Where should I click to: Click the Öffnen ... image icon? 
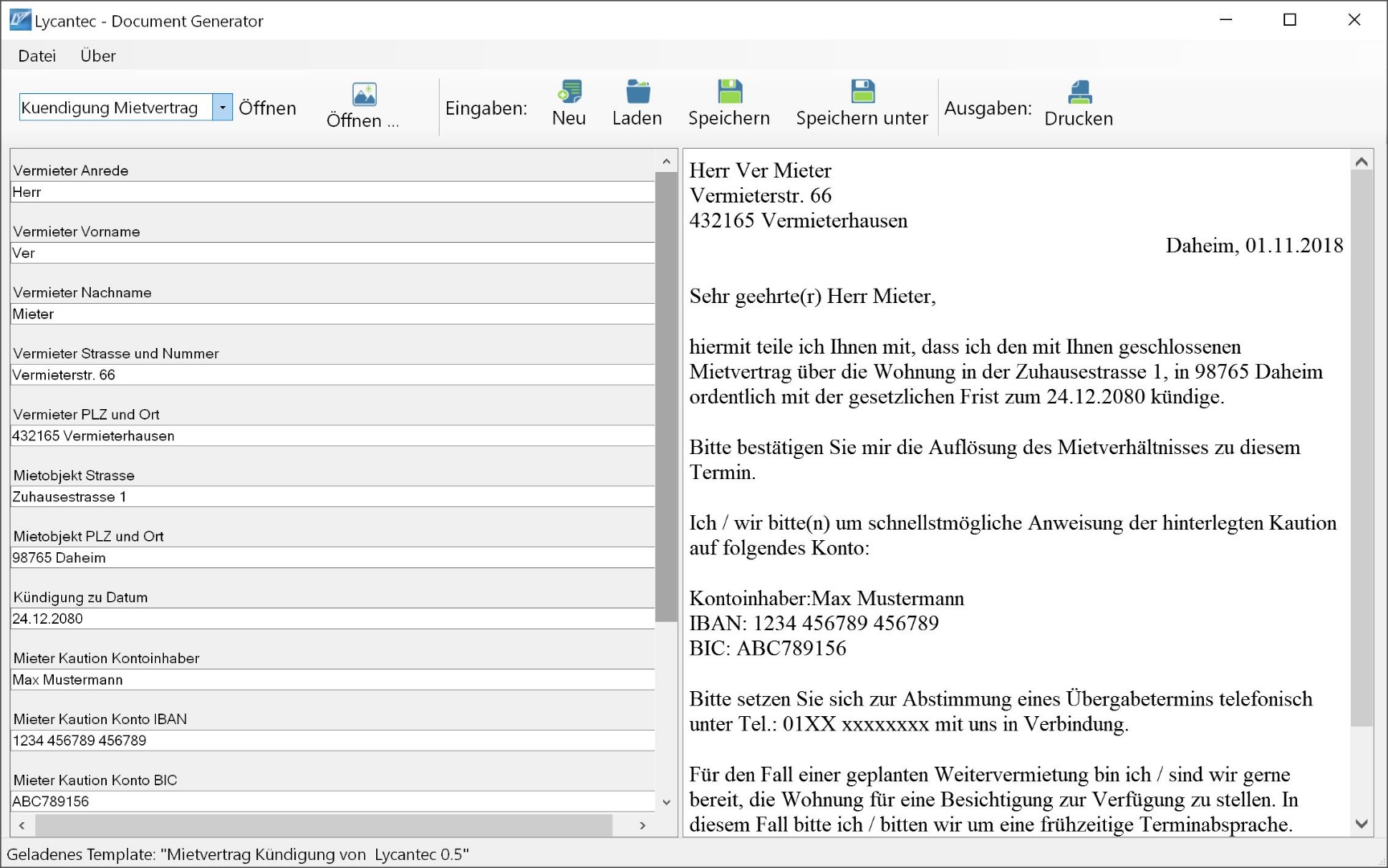[x=364, y=94]
